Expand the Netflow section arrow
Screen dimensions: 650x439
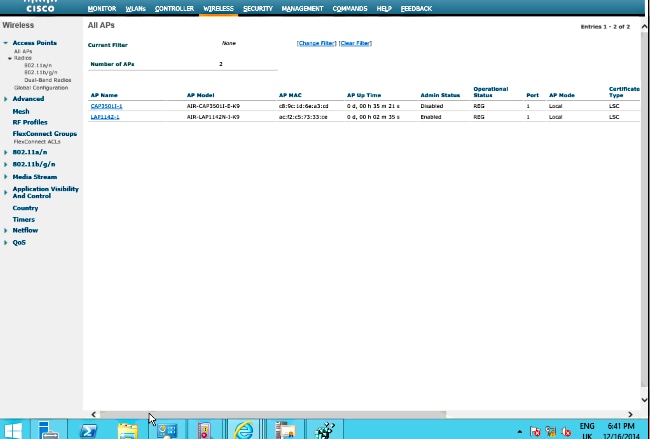pyautogui.click(x=5, y=230)
